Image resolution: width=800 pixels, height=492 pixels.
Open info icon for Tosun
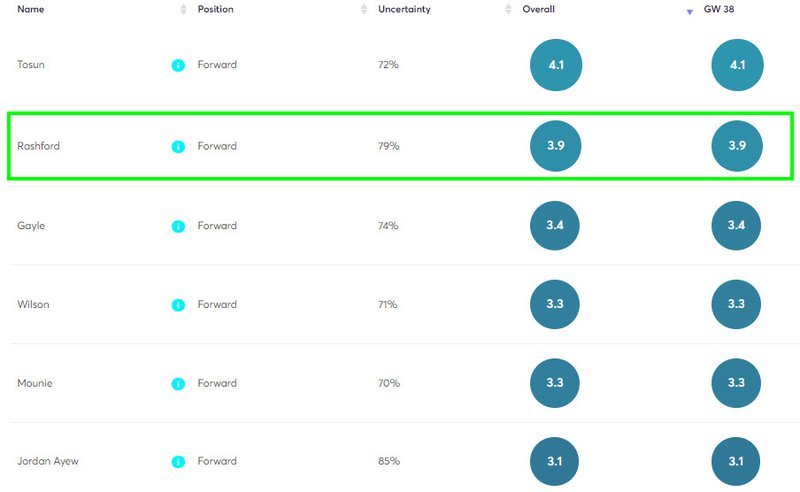(x=178, y=65)
